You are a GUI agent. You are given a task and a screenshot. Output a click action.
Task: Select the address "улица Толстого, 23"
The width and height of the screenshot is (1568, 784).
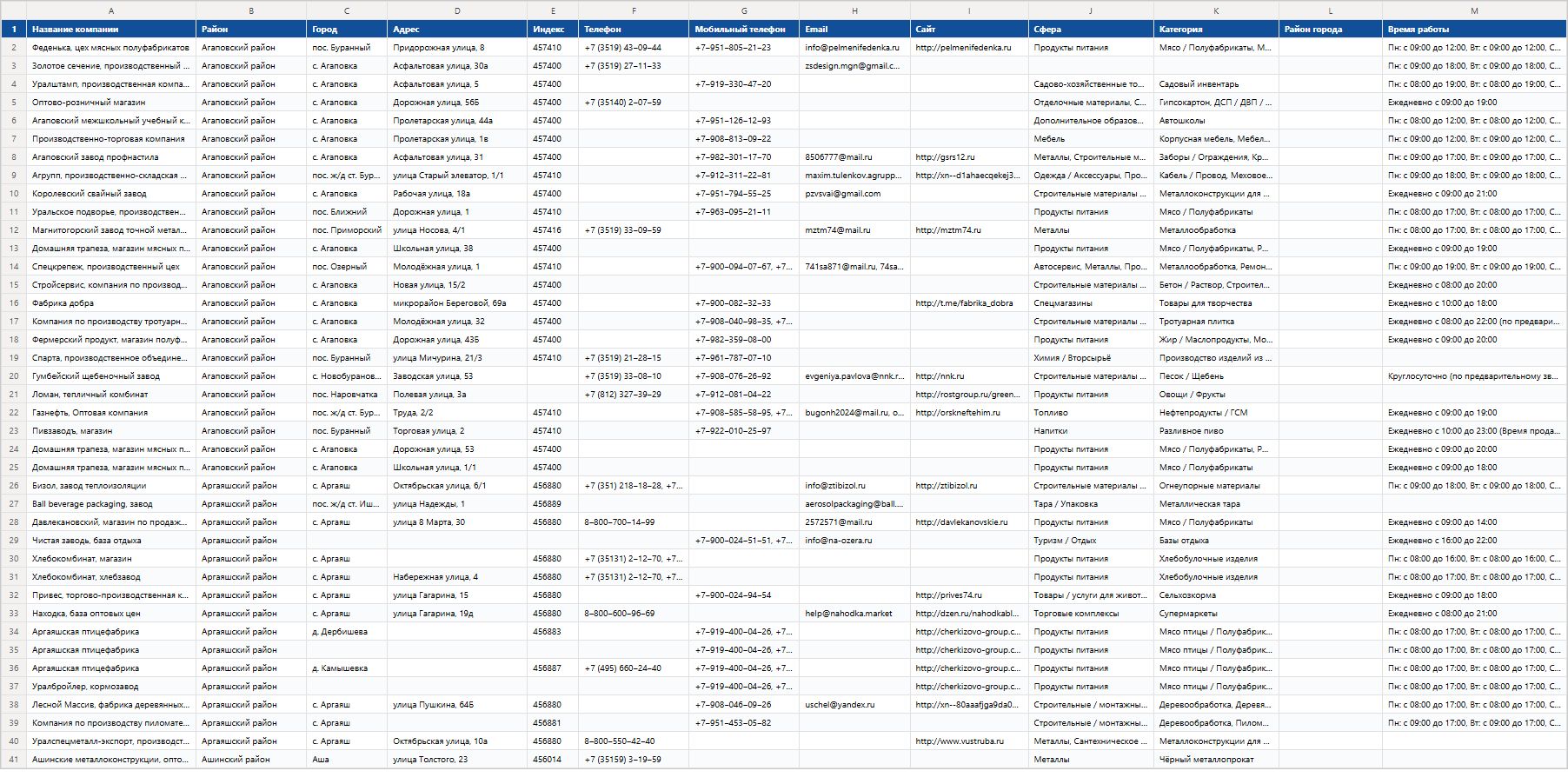tap(457, 760)
